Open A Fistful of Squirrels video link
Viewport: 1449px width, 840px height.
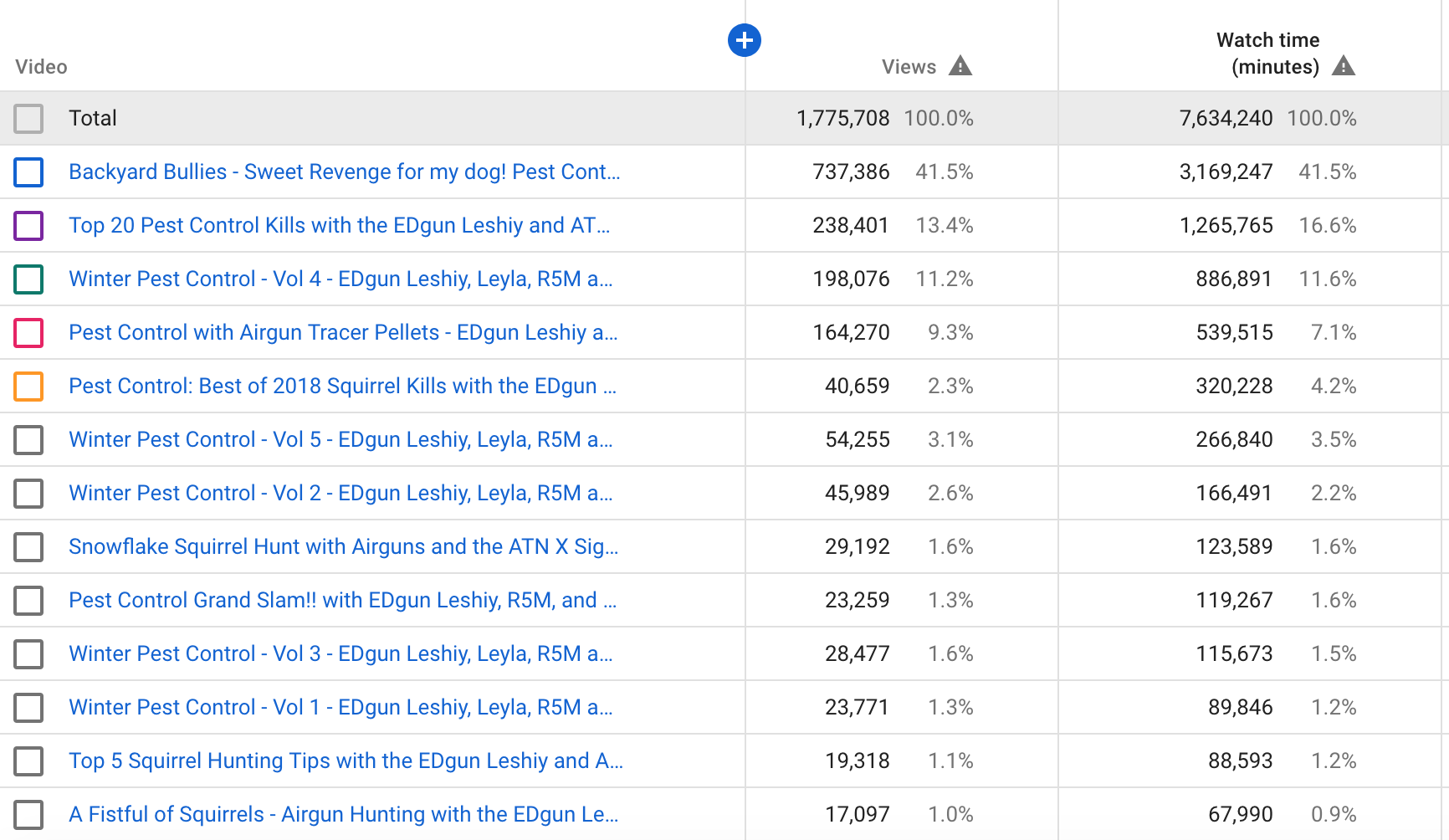click(343, 814)
